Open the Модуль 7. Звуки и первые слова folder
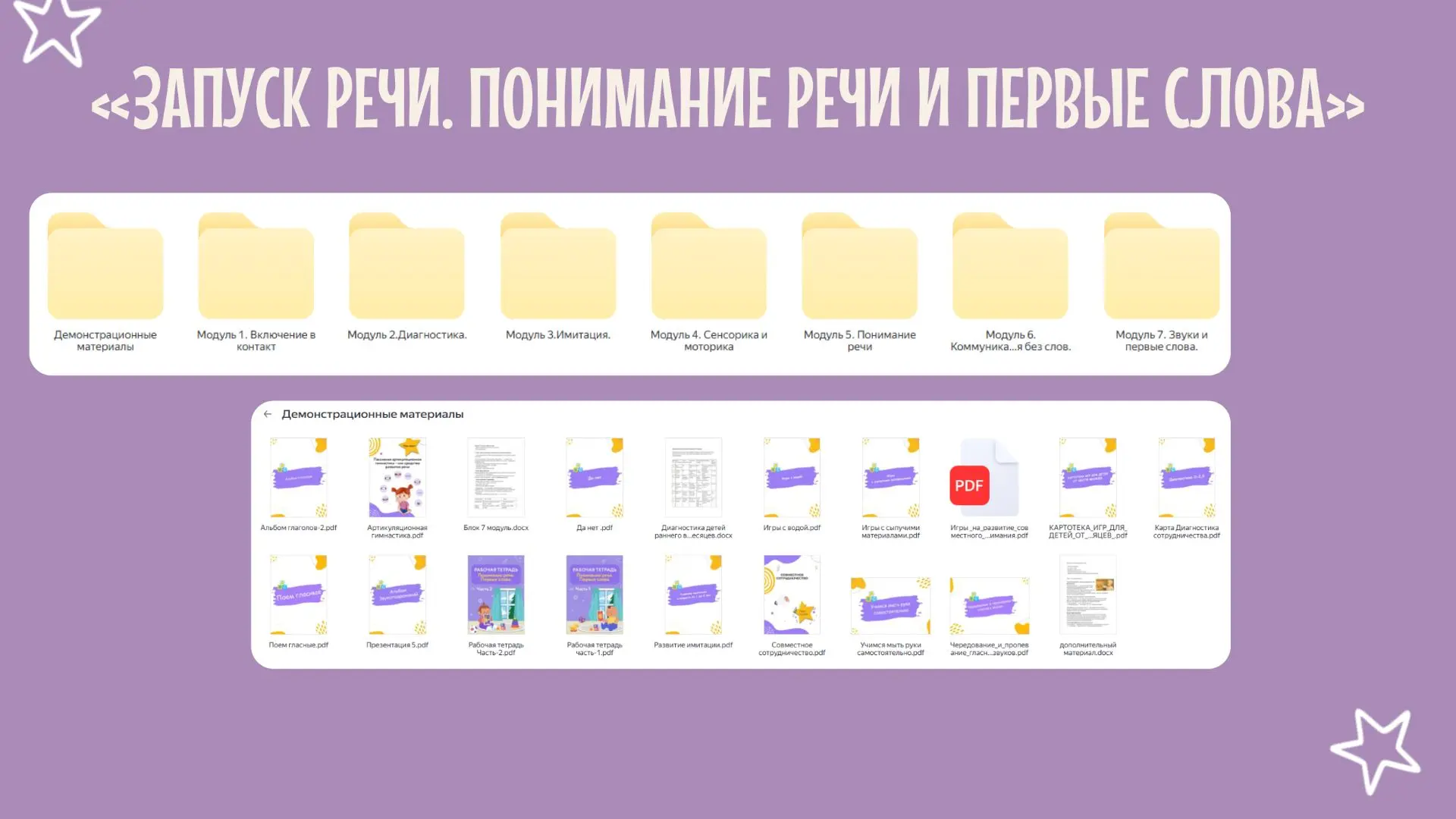This screenshot has width=1456, height=819. point(1162,266)
